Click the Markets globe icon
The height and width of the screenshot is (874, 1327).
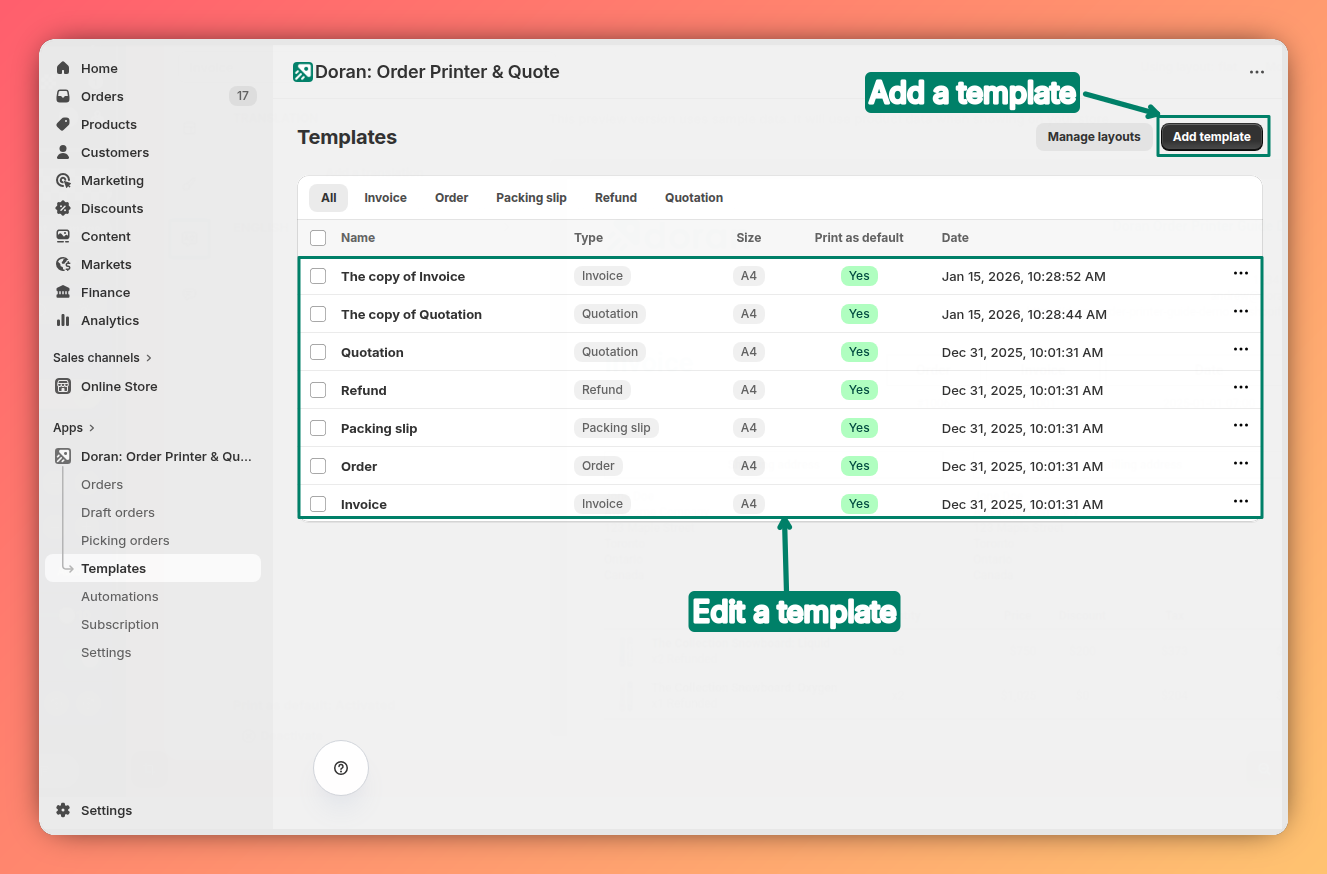click(63, 264)
